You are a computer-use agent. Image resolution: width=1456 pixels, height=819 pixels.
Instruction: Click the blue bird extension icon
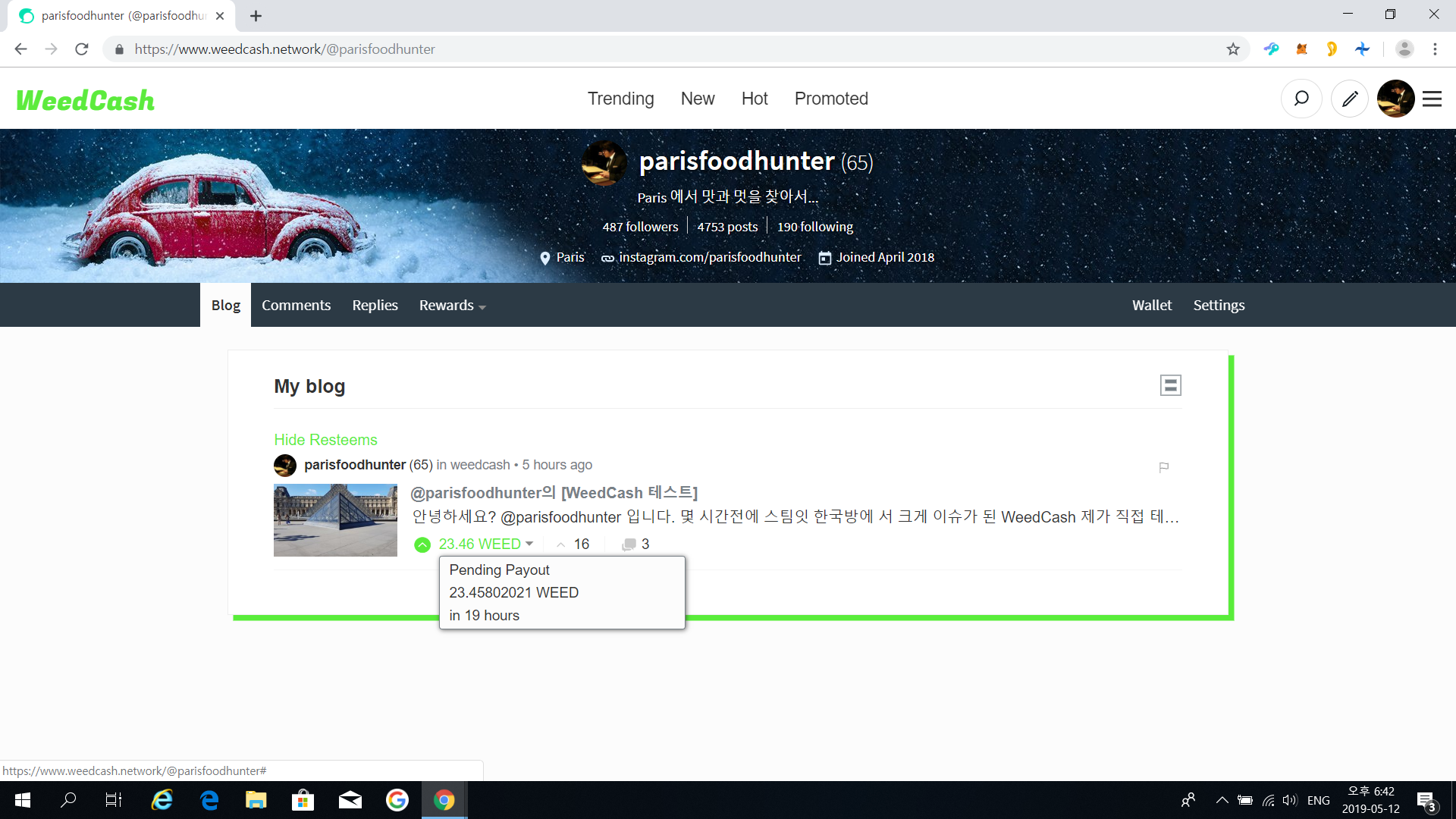click(x=1271, y=49)
